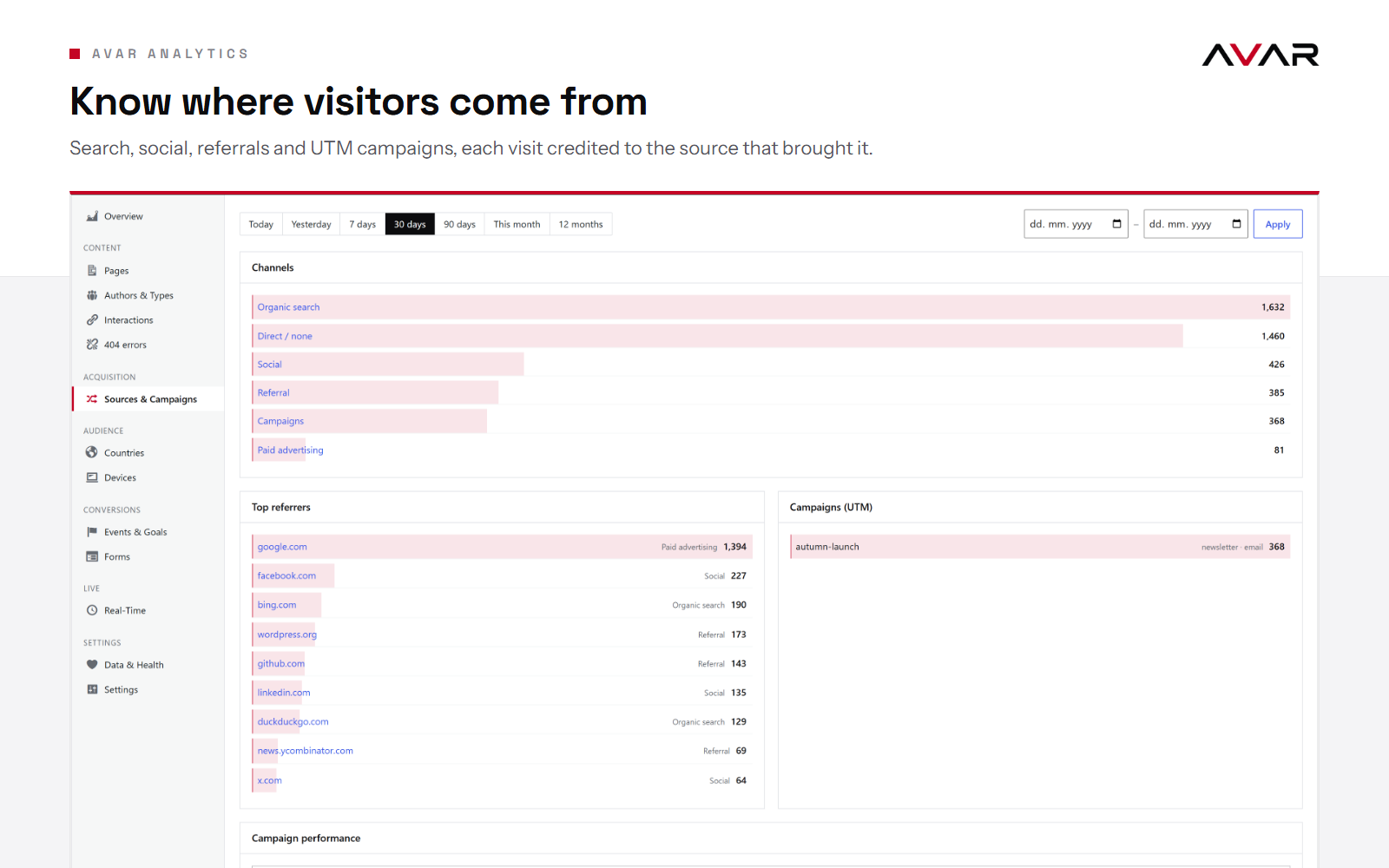Open calendar picker on start date field
The image size is (1389, 868).
[1116, 224]
